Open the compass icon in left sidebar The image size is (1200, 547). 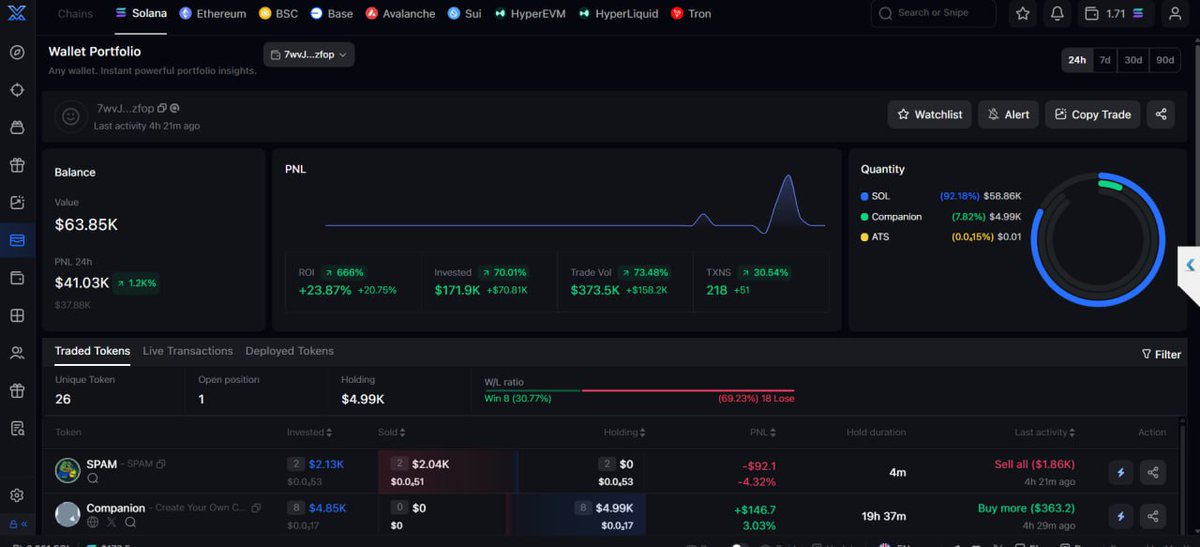[17, 53]
